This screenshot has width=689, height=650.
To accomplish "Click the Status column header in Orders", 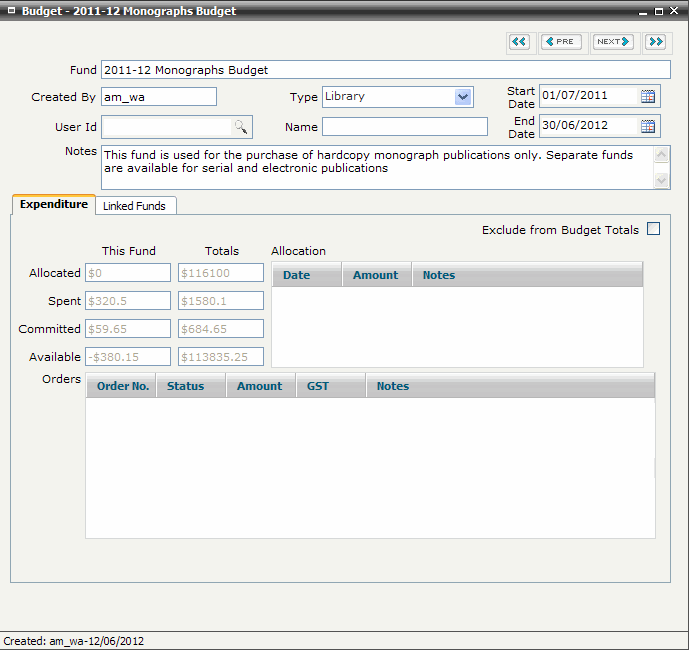I will pos(186,386).
